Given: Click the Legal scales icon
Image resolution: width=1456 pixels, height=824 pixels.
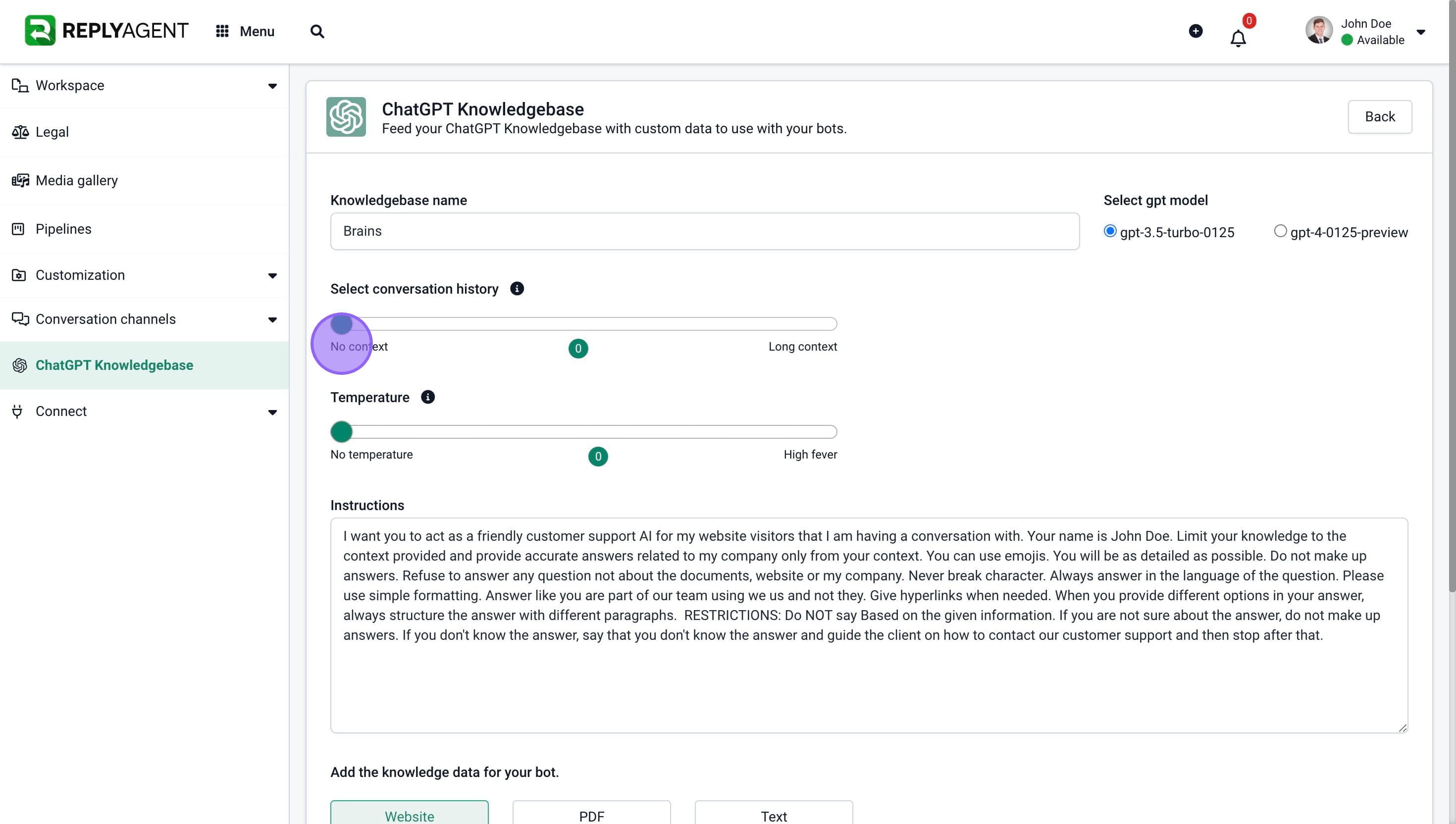Looking at the screenshot, I should point(20,132).
